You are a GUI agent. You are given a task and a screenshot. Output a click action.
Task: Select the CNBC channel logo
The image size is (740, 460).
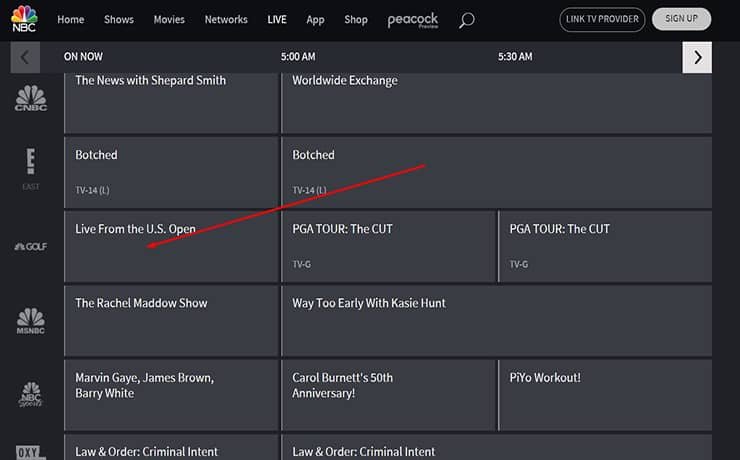(x=31, y=98)
